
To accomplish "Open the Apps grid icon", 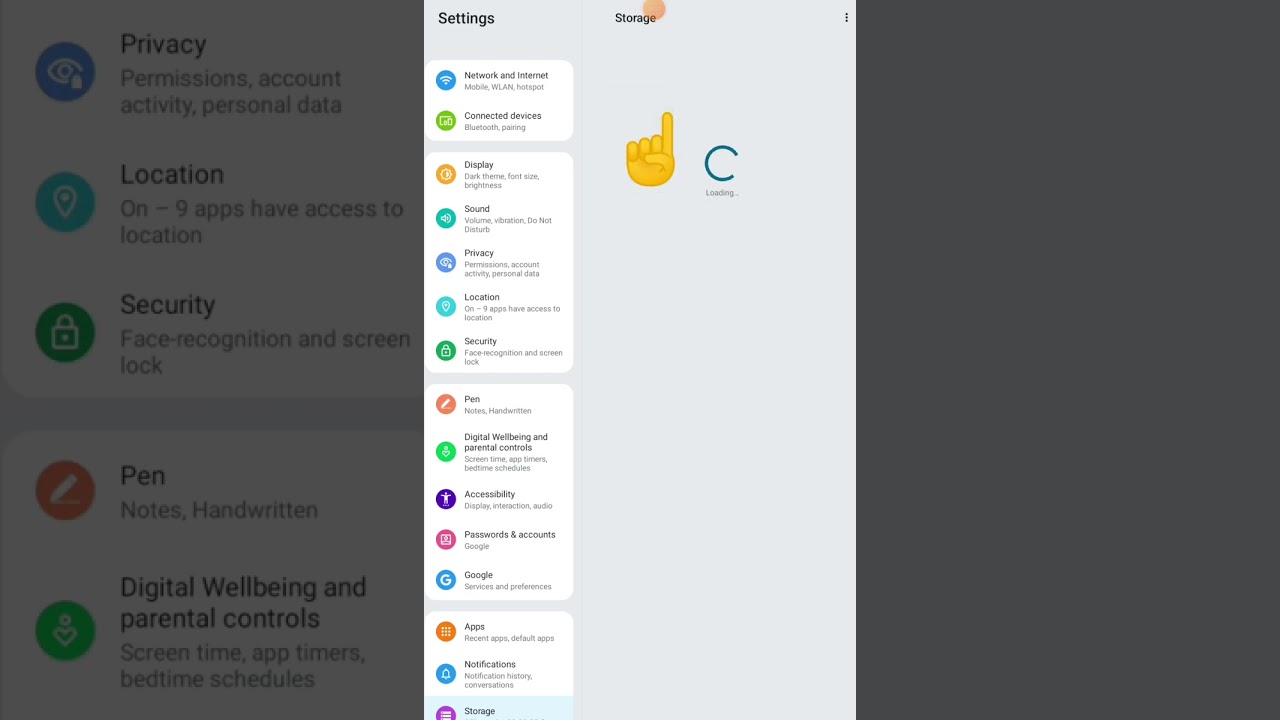I will (446, 632).
